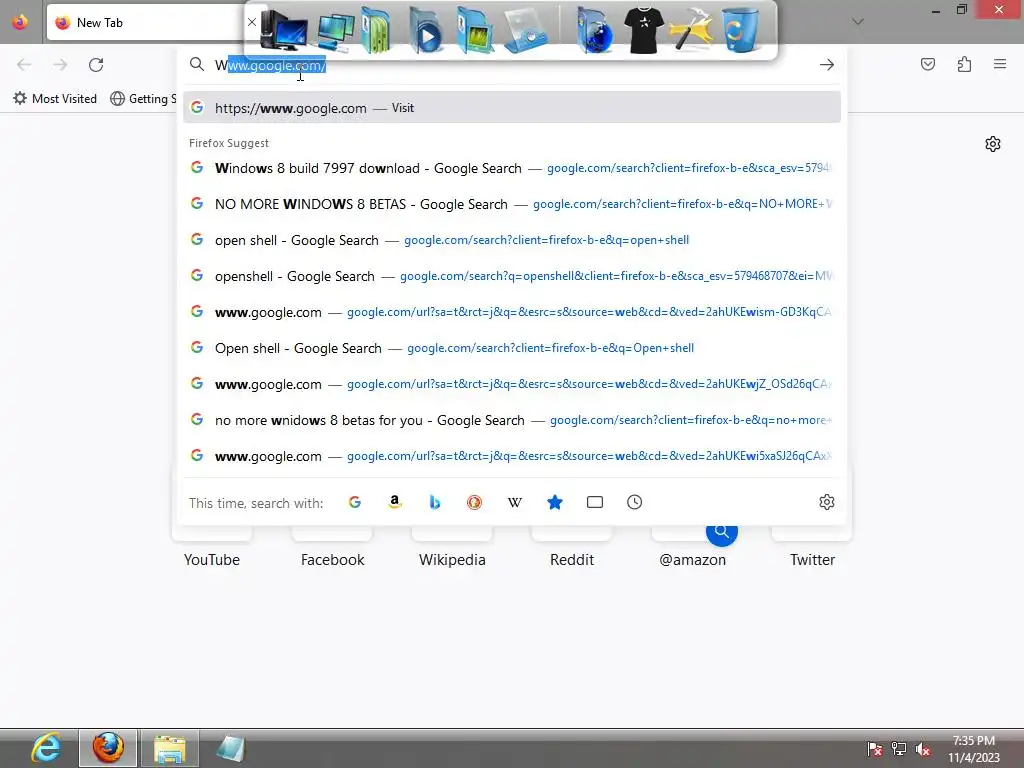Open the notebook app on the taskbar

(x=230, y=748)
